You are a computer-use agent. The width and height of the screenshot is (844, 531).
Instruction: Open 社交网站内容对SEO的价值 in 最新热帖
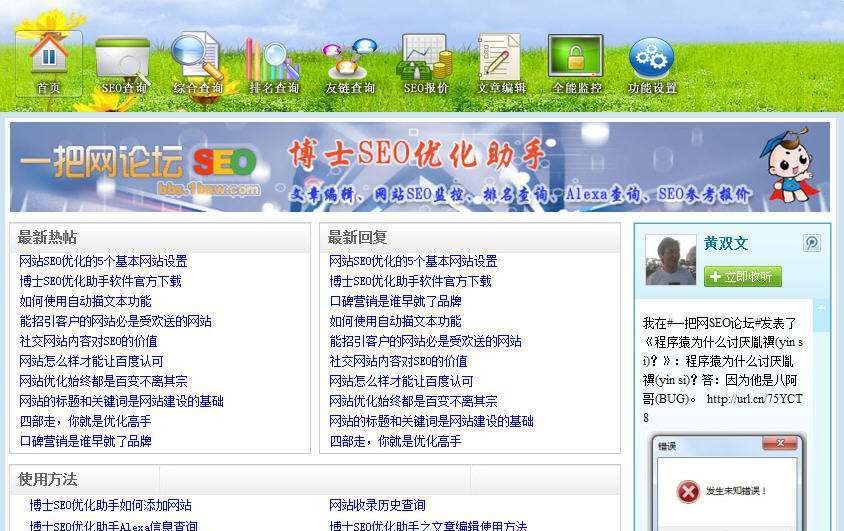point(88,341)
